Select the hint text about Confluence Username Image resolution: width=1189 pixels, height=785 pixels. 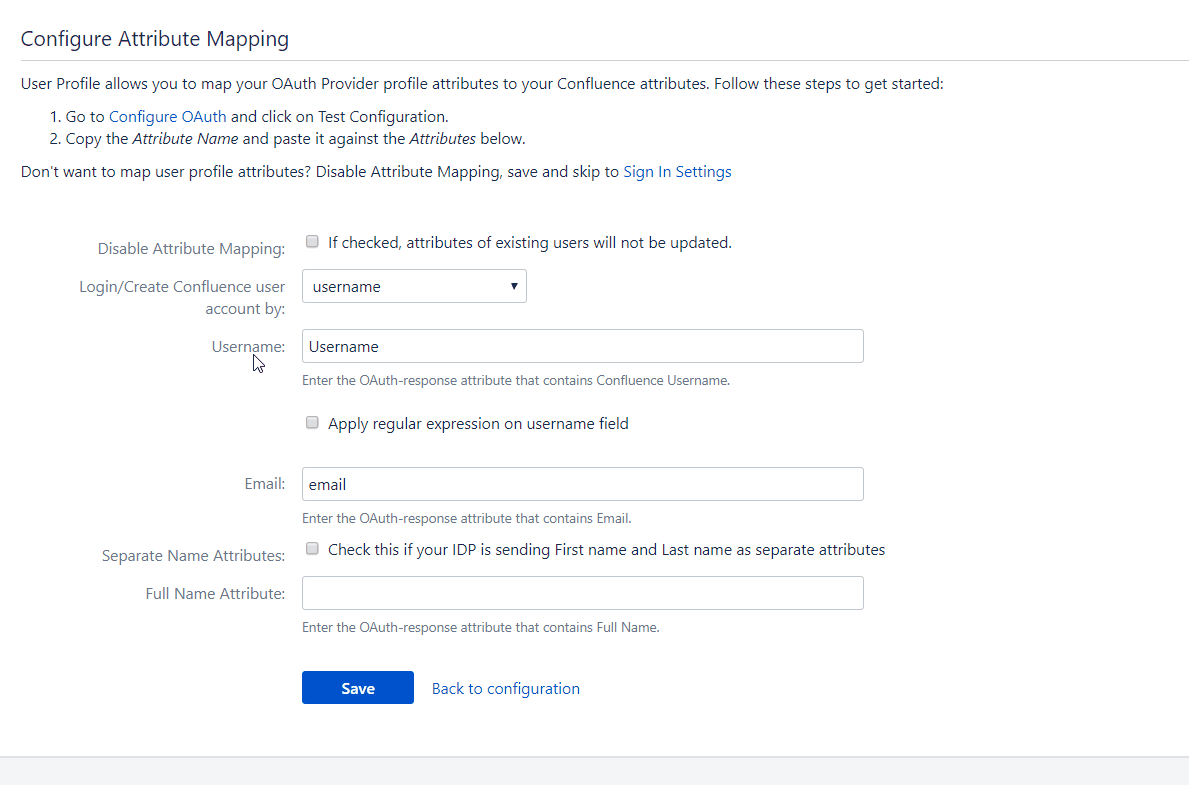click(x=516, y=381)
